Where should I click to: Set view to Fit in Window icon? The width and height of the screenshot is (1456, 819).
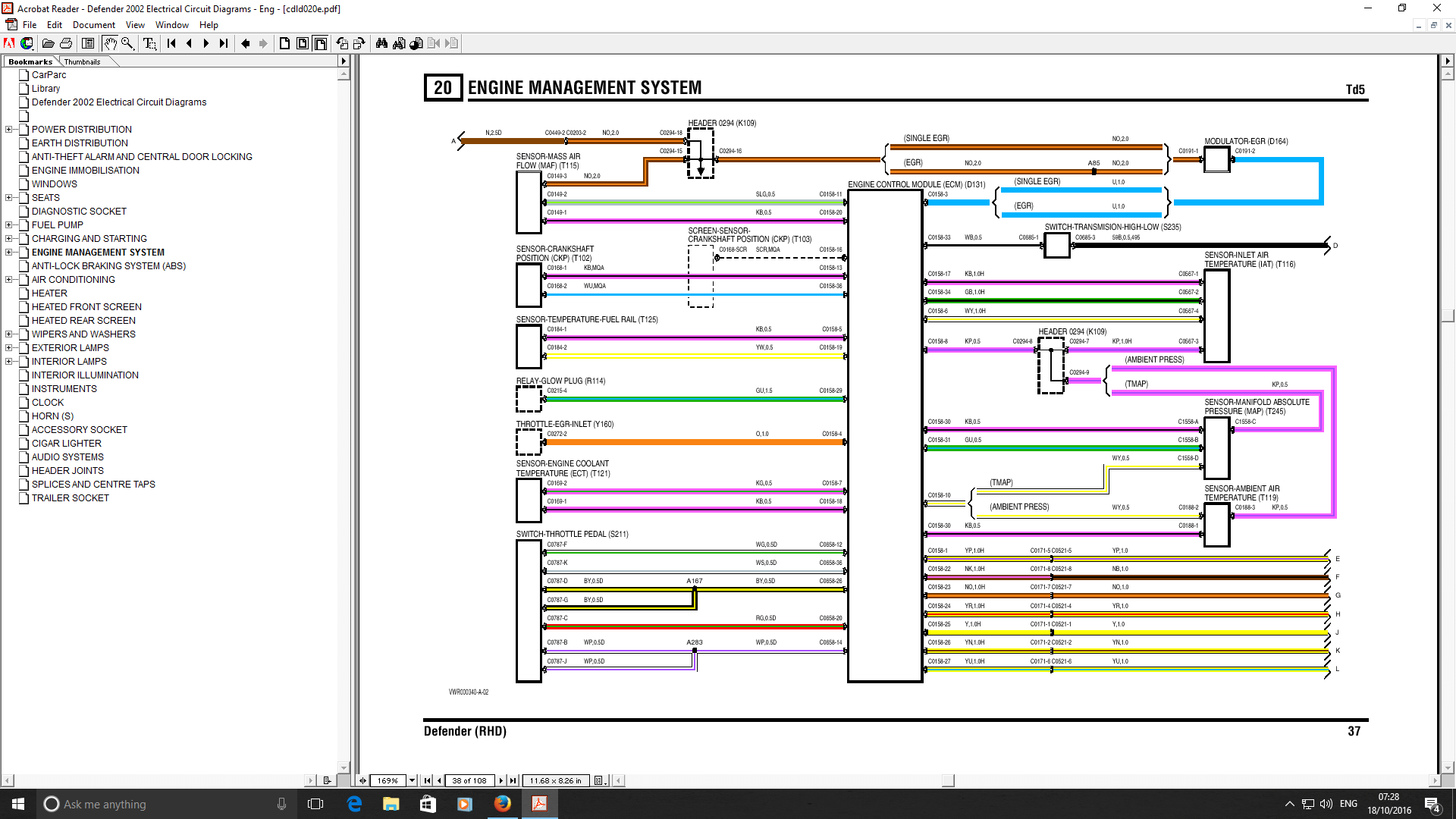tap(303, 43)
